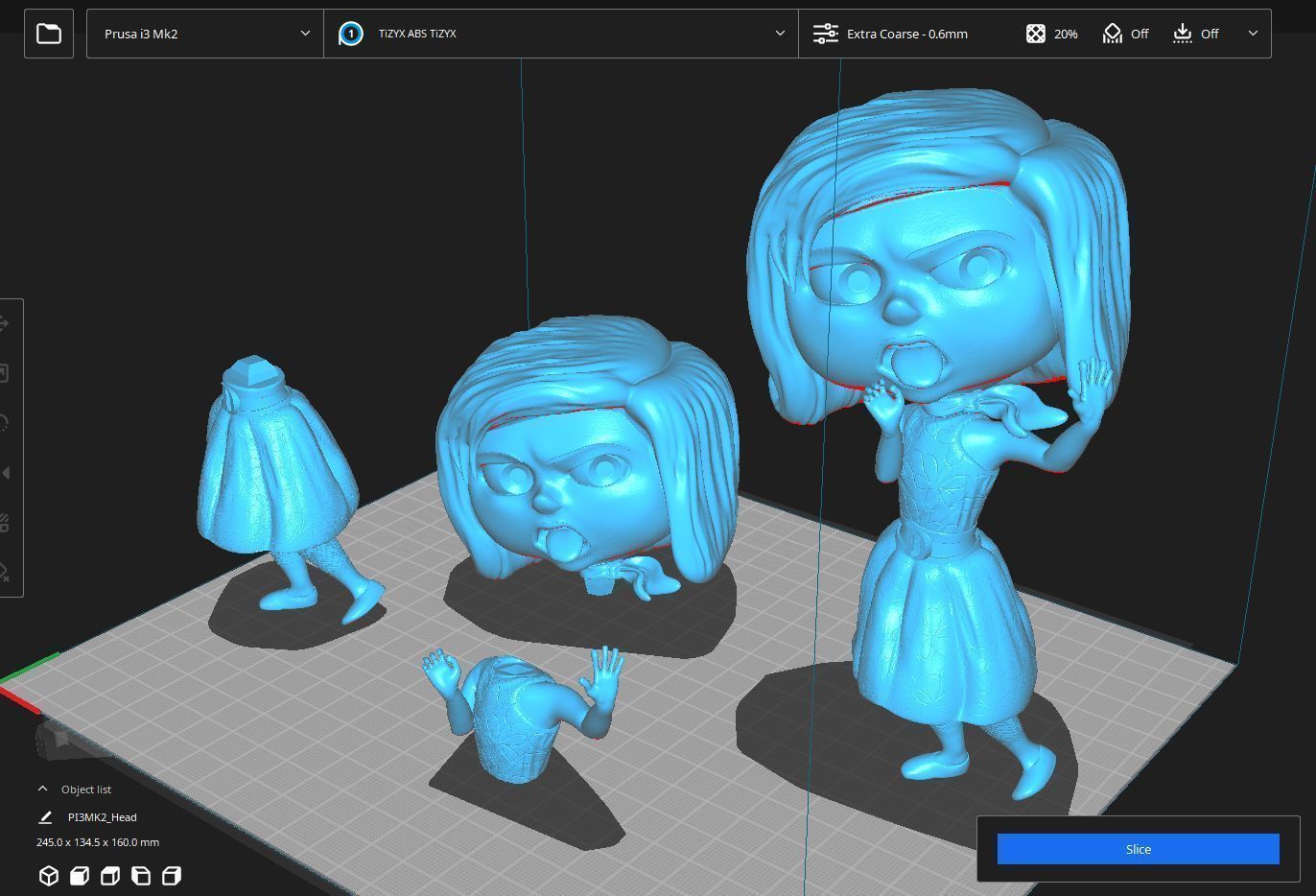Select the Rotate tool in left toolbar
1316x896 pixels.
click(5, 423)
